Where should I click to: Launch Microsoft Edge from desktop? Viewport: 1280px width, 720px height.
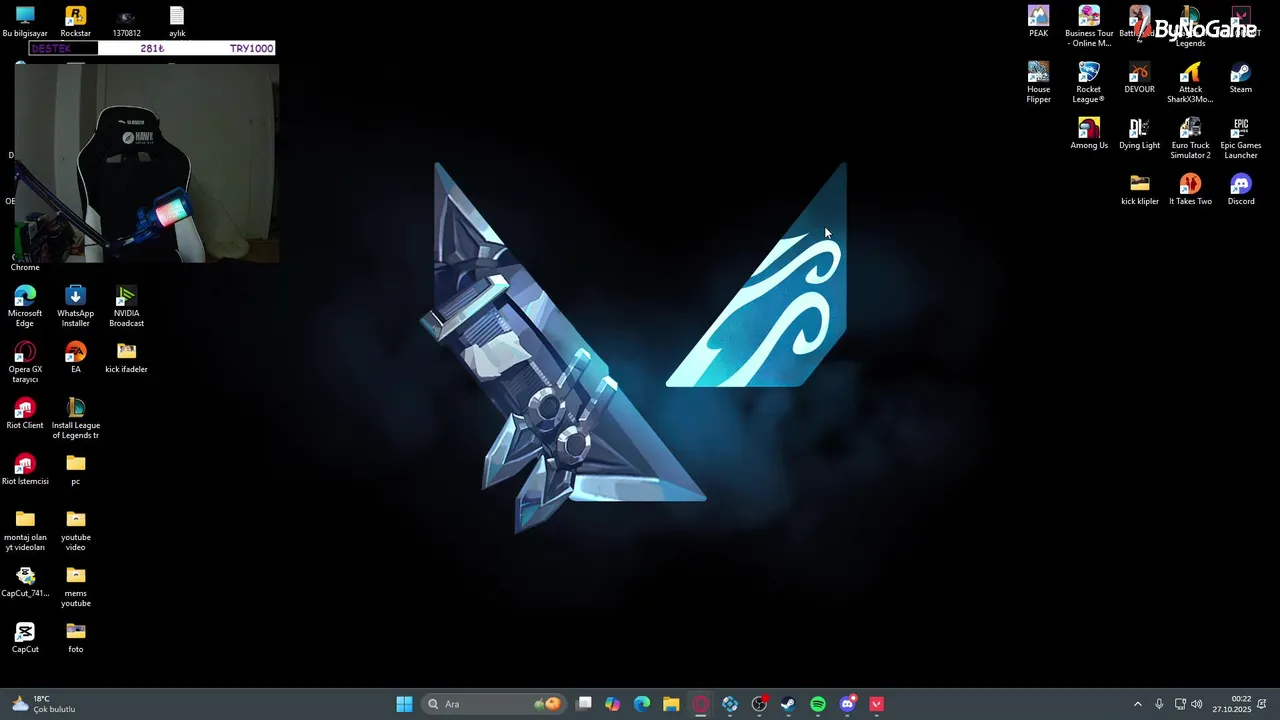(x=25, y=306)
